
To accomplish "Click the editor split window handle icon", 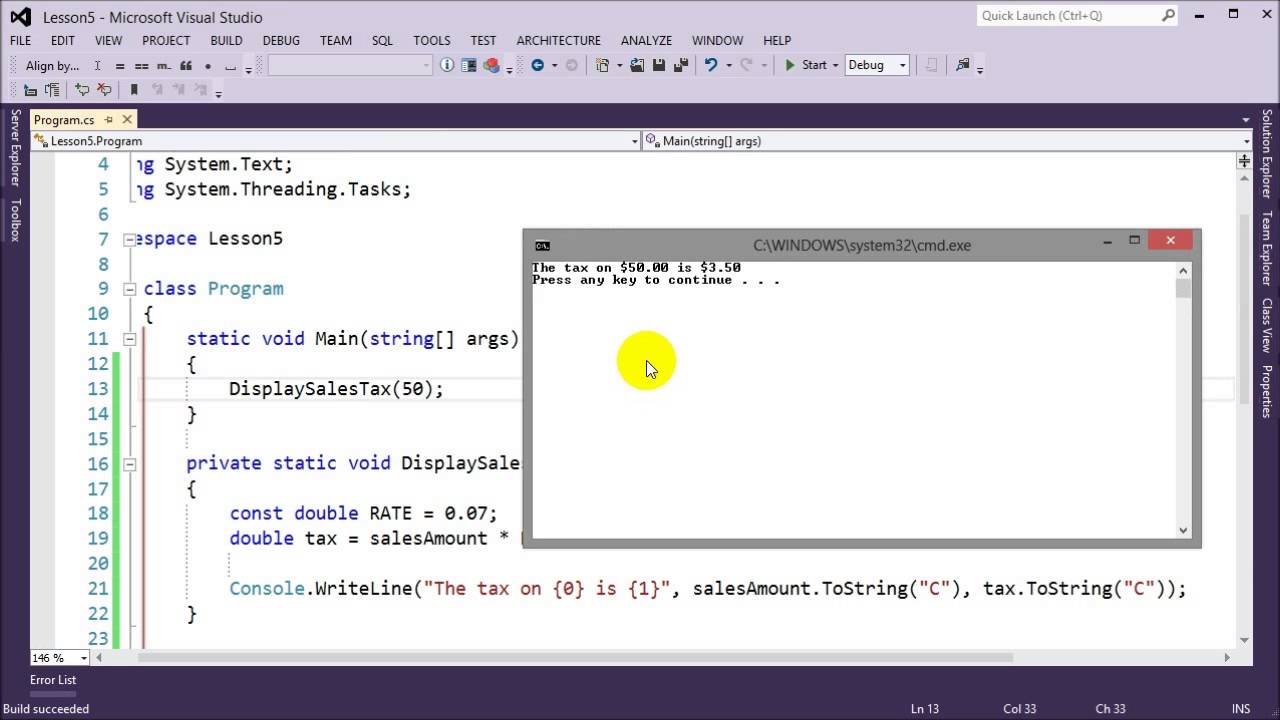I will point(1244,160).
